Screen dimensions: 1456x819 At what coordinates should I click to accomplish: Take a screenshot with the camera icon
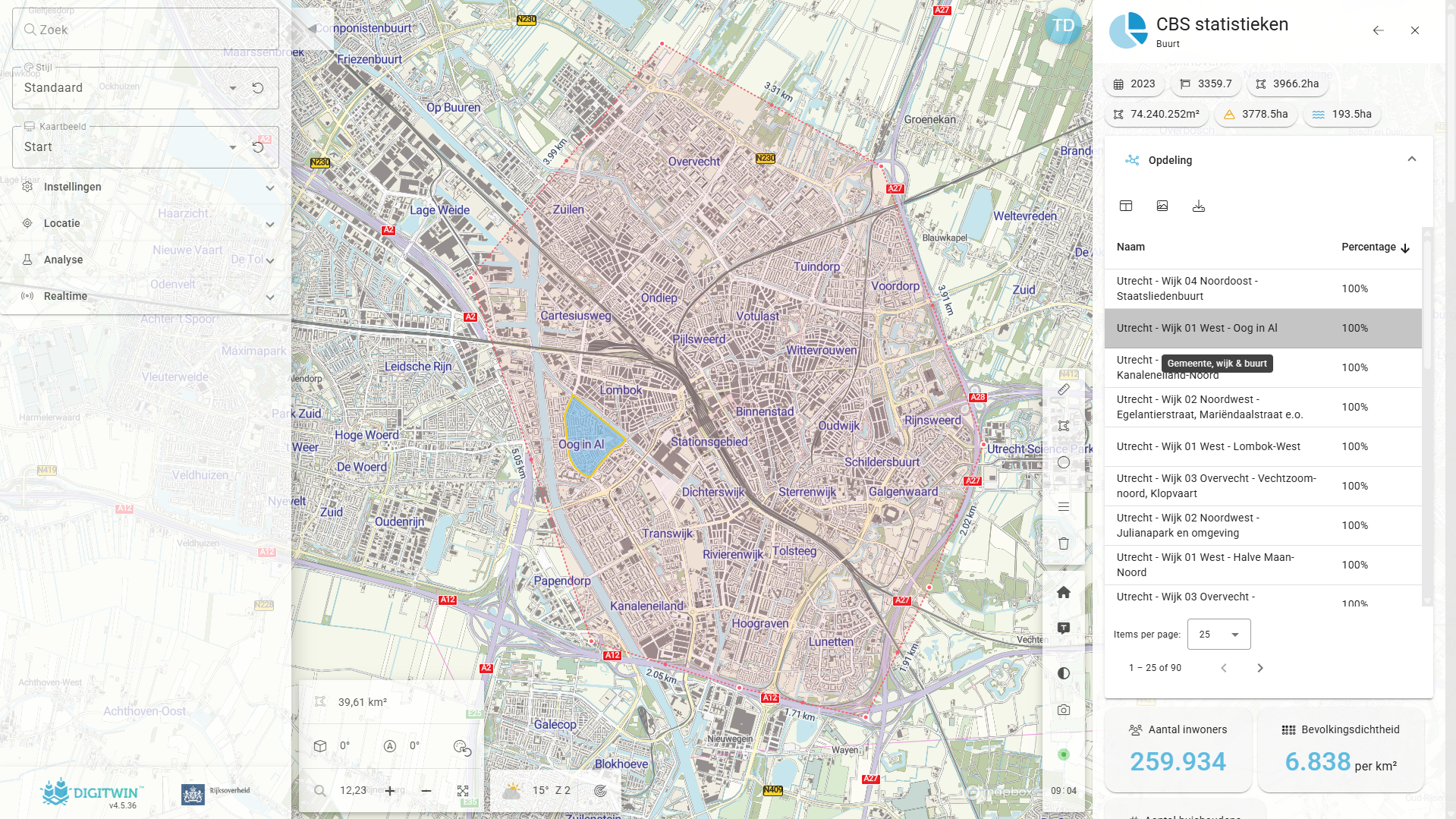(1064, 710)
